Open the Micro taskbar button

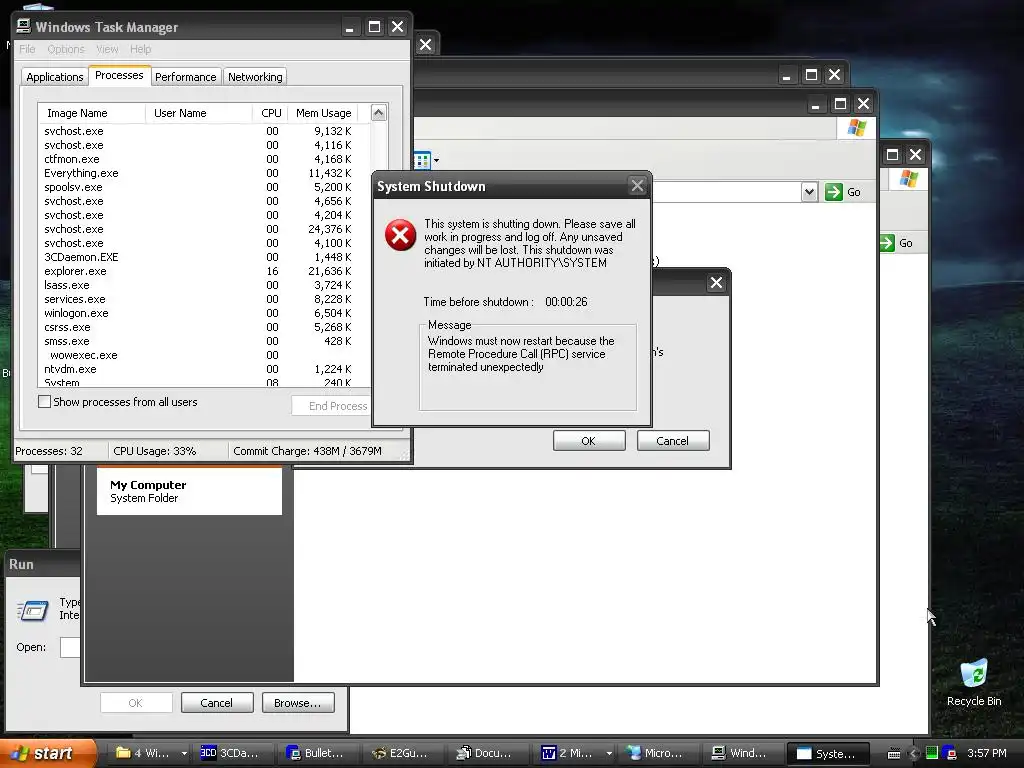pyautogui.click(x=655, y=753)
